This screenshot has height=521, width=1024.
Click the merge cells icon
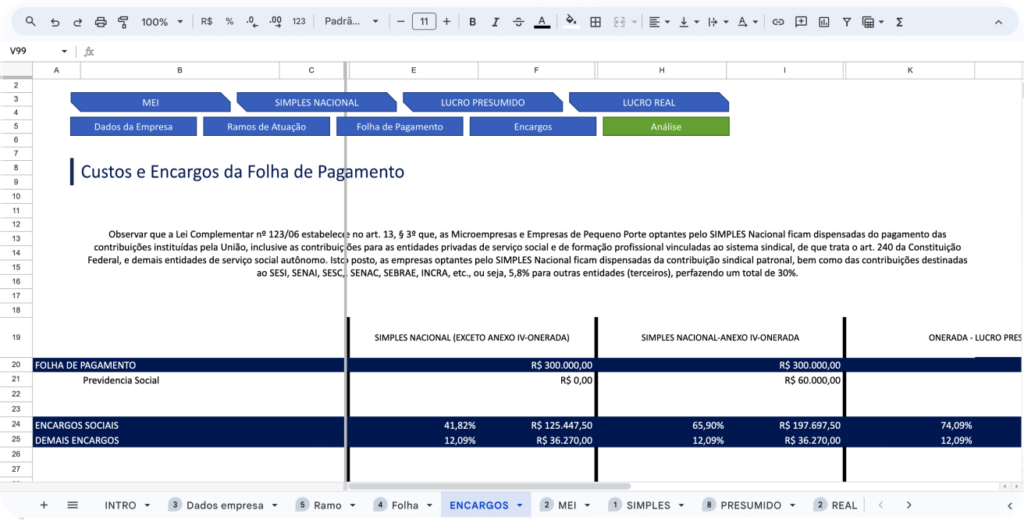(619, 22)
